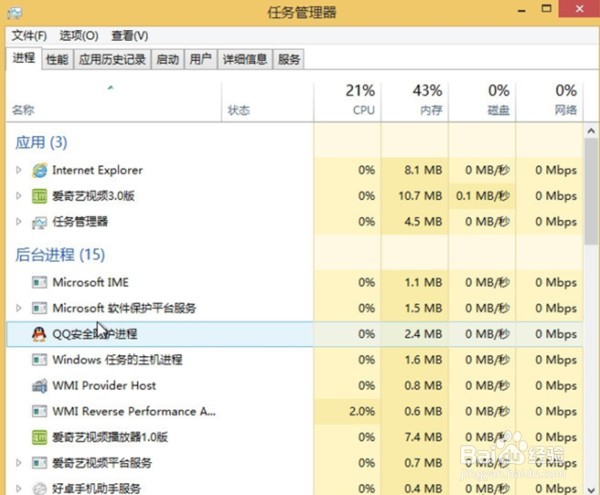Click the WMI Provider Host icon
600x495 pixels.
coord(39,386)
